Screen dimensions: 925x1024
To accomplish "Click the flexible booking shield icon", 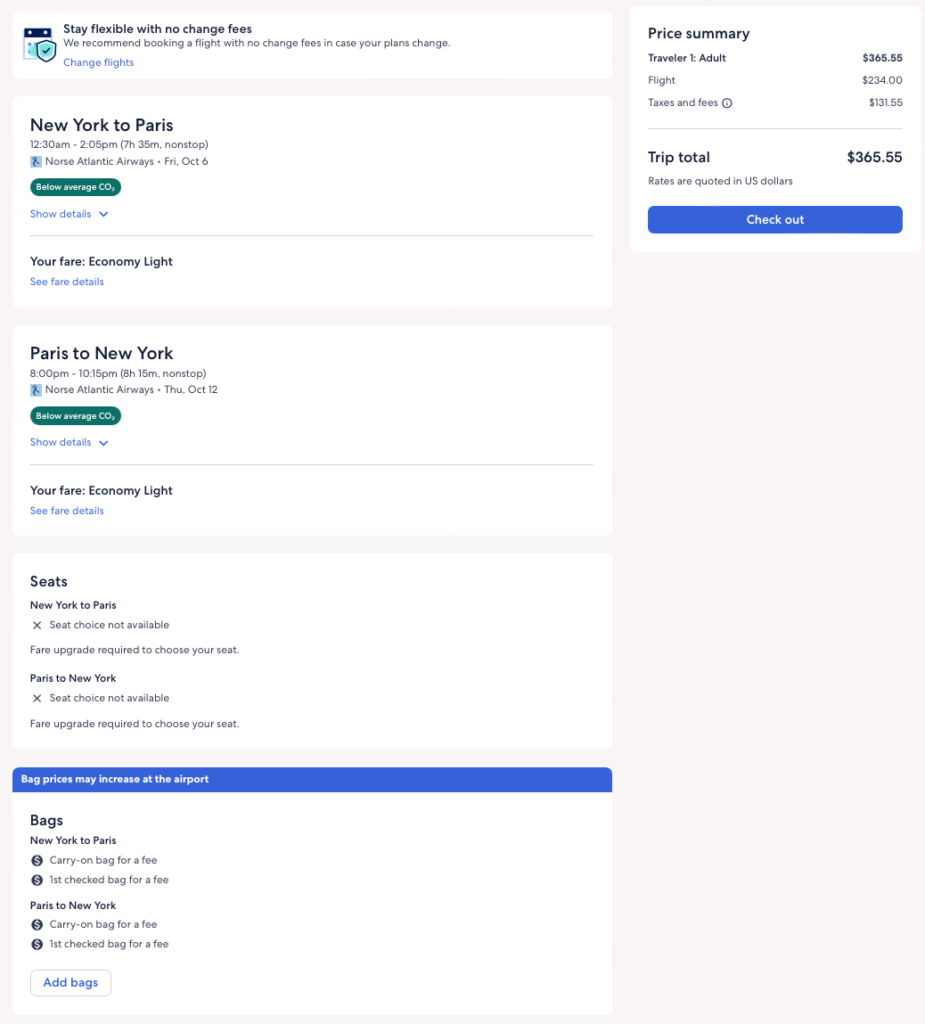I will coord(41,44).
